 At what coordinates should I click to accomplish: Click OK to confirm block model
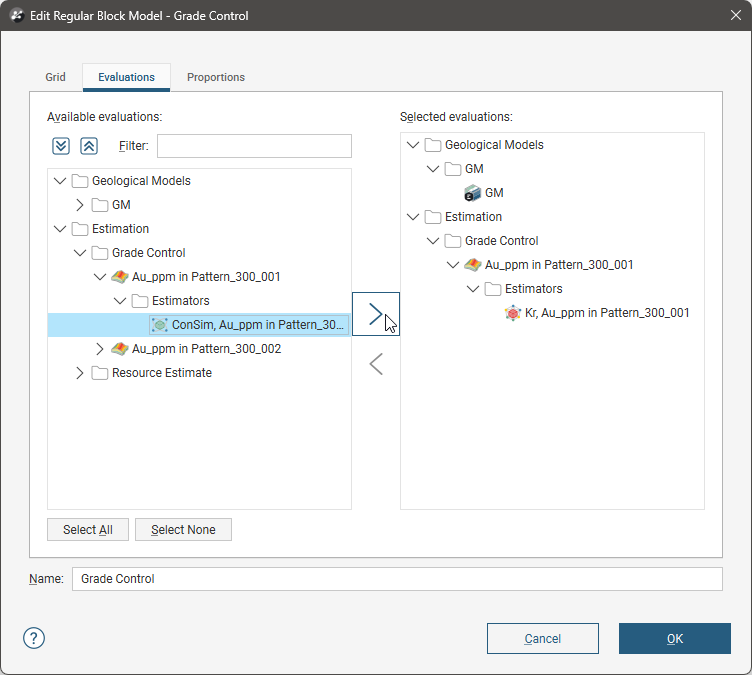tap(674, 638)
